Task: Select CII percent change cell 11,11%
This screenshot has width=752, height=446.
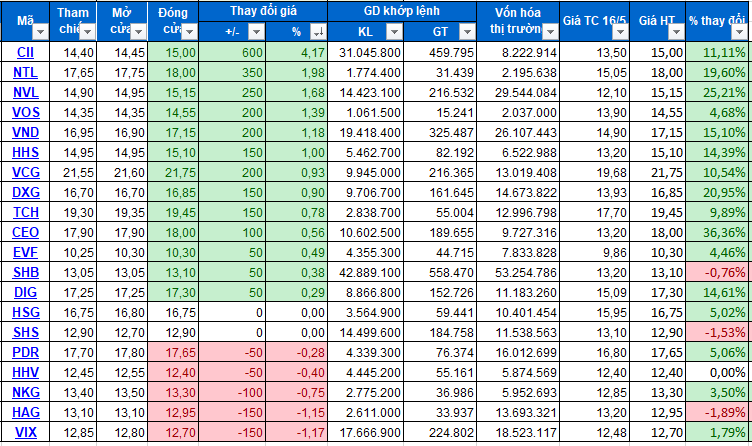Action: (x=718, y=52)
